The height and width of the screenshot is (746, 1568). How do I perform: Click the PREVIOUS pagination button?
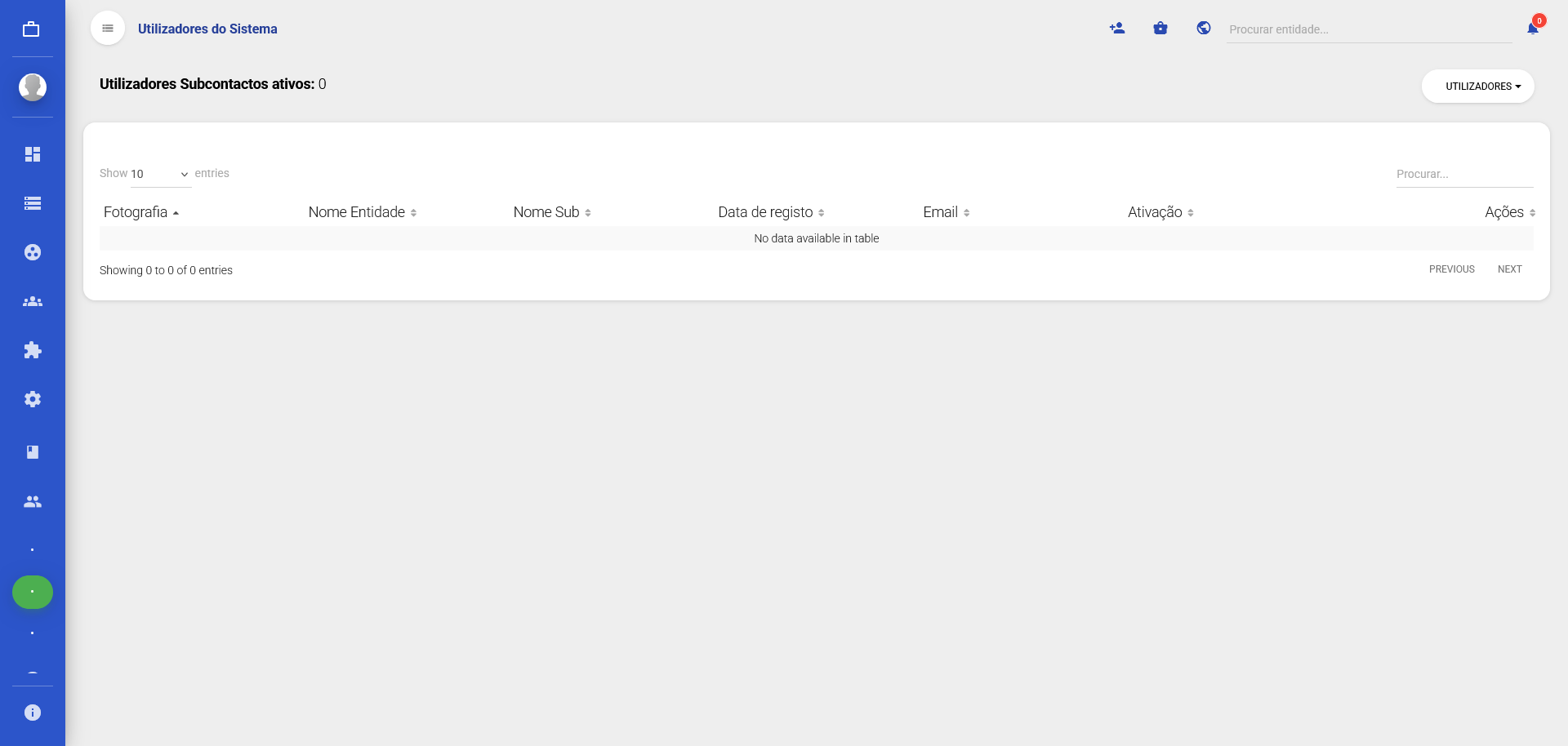[1451, 269]
